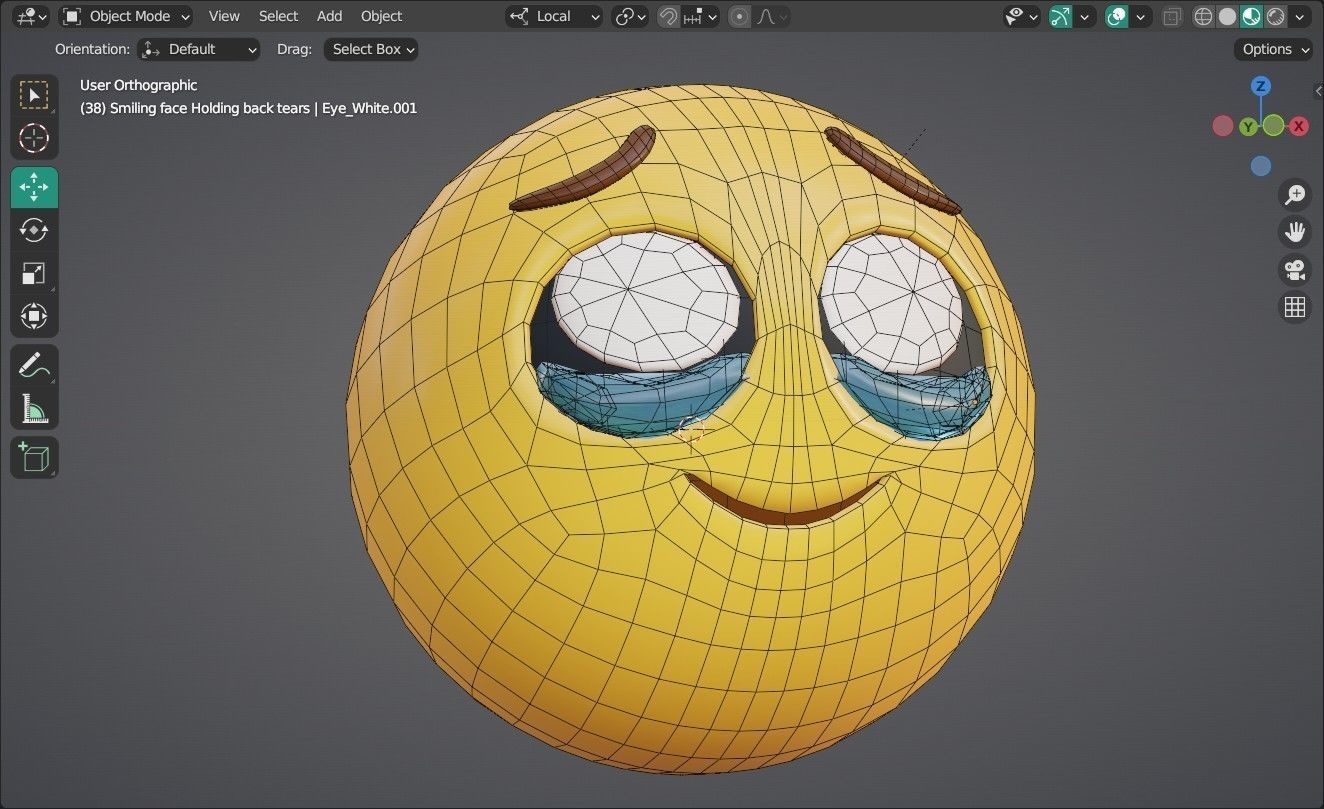Open the Add menu

329,16
